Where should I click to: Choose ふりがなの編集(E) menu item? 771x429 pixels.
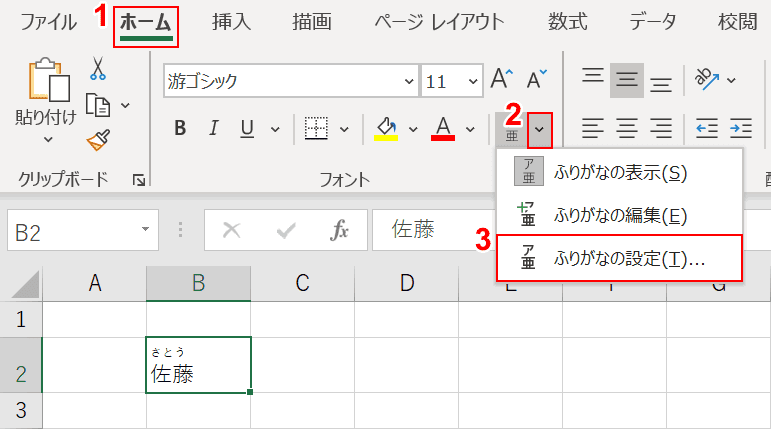coord(620,215)
